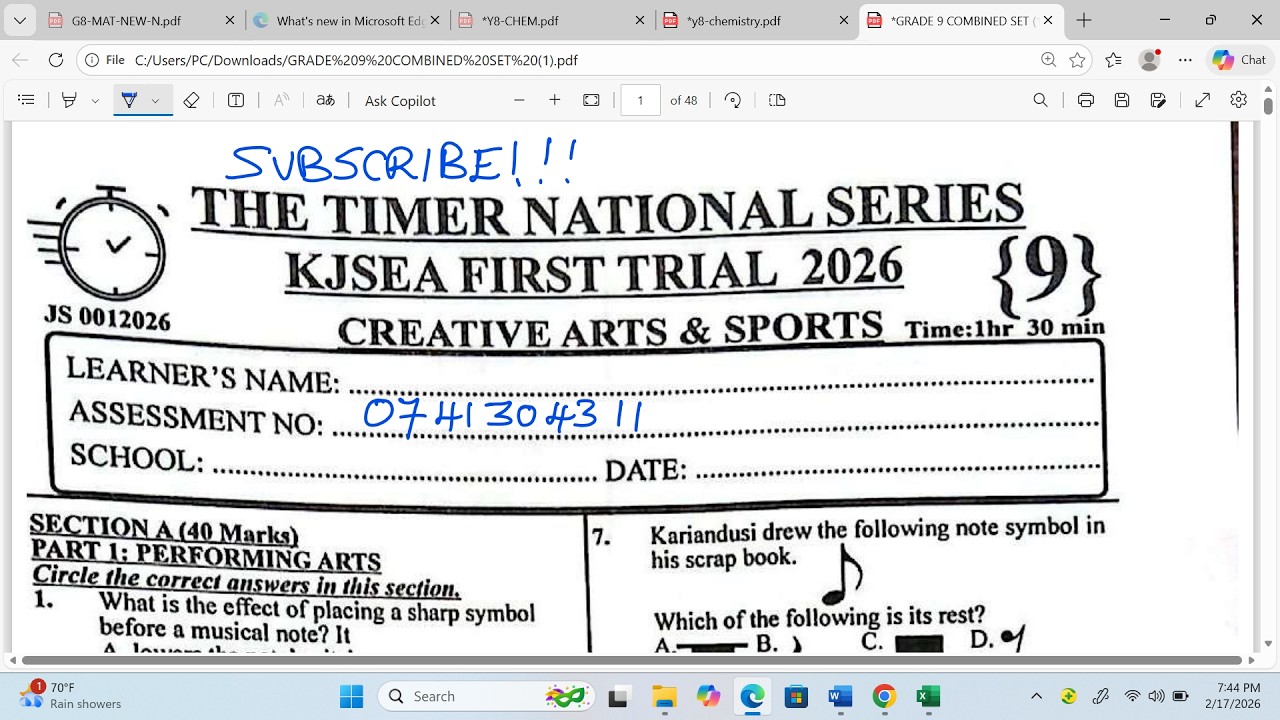Open Task View from taskbar
This screenshot has height=720, width=1280.
tap(619, 696)
